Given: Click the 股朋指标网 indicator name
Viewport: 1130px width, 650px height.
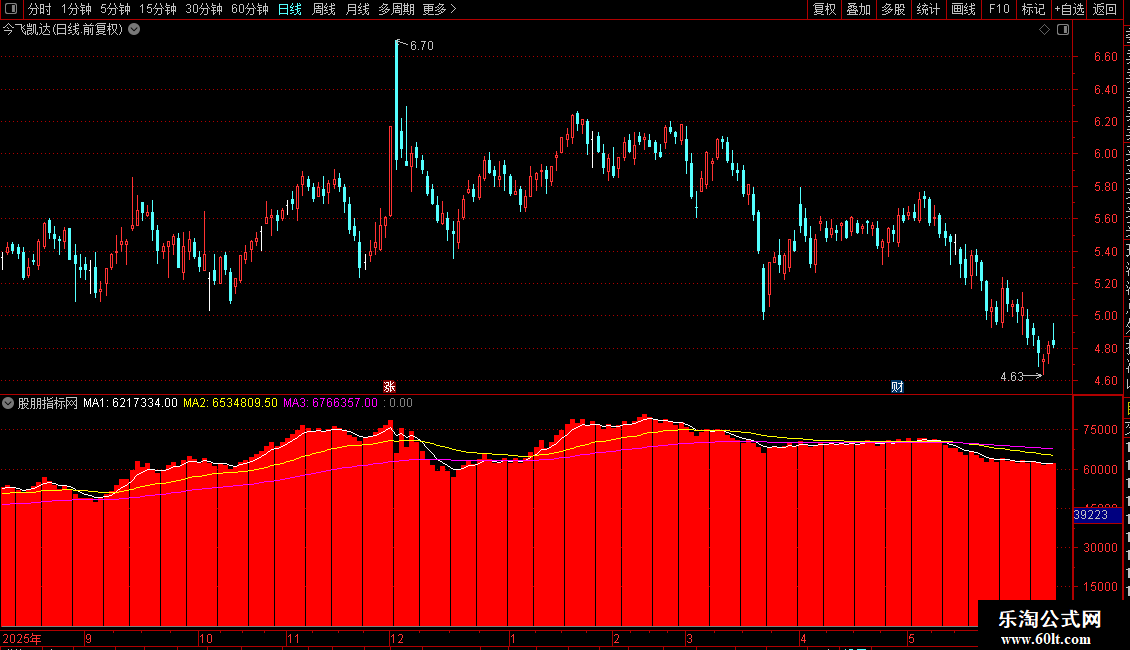Looking at the screenshot, I should tap(48, 403).
